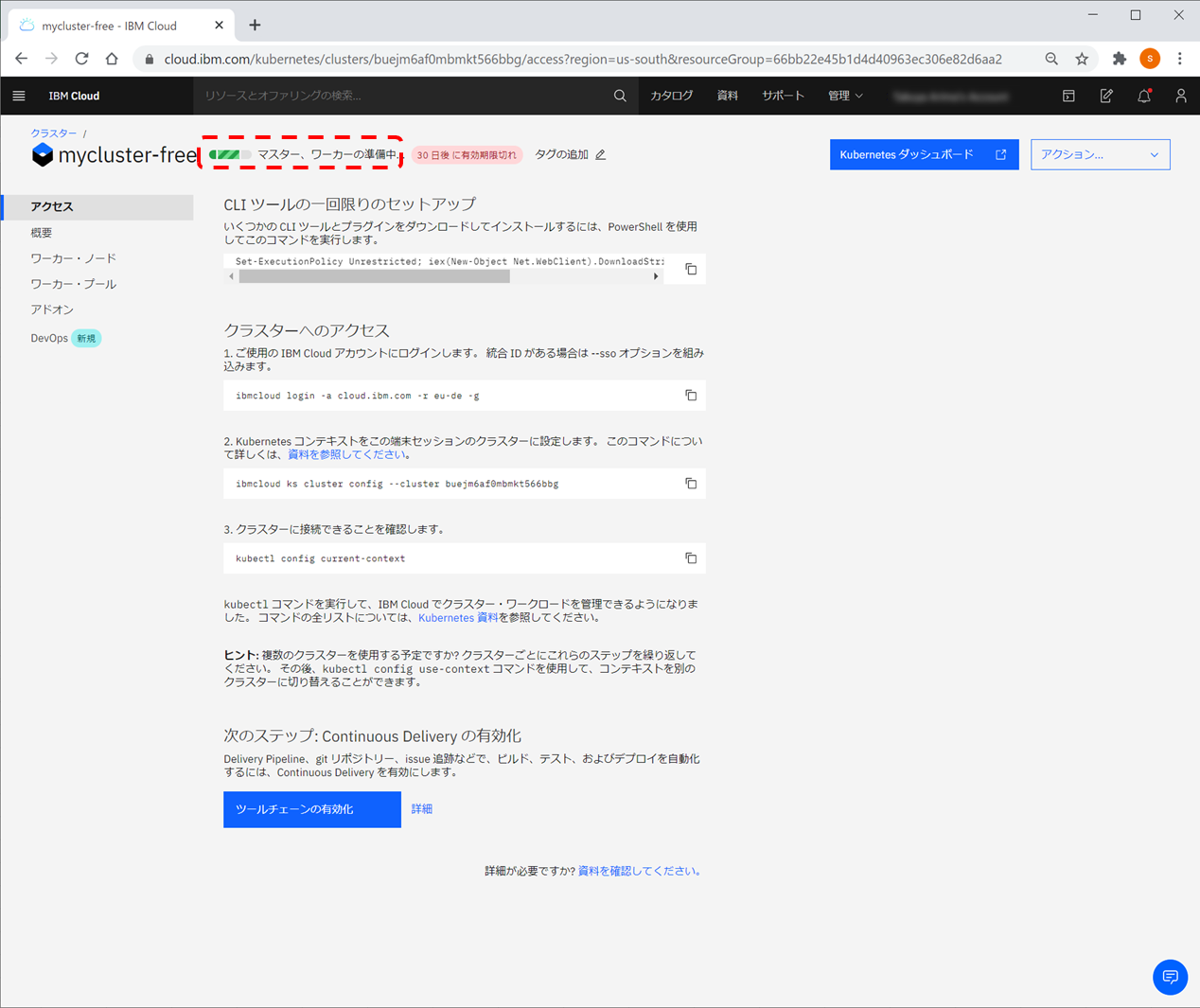Expand the 管理 menu
This screenshot has width=1200, height=1008.
845,96
